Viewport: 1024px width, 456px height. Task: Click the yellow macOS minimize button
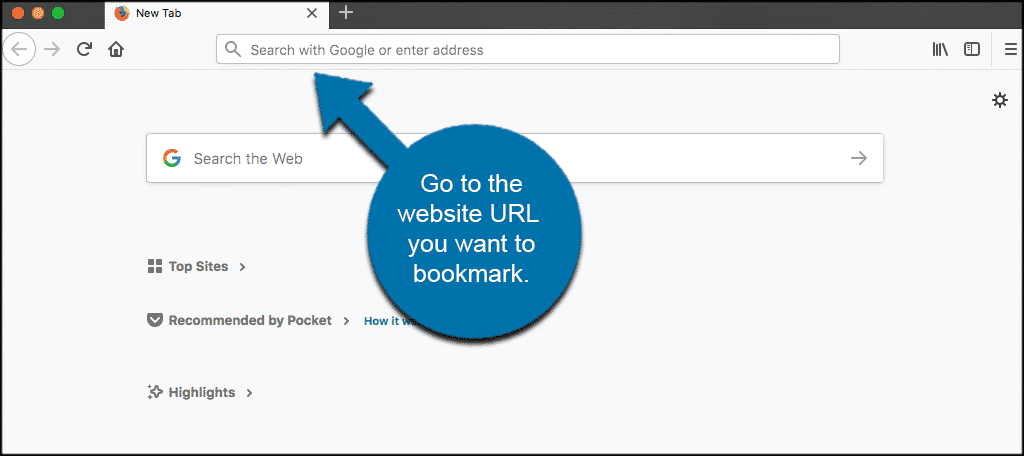coord(38,13)
